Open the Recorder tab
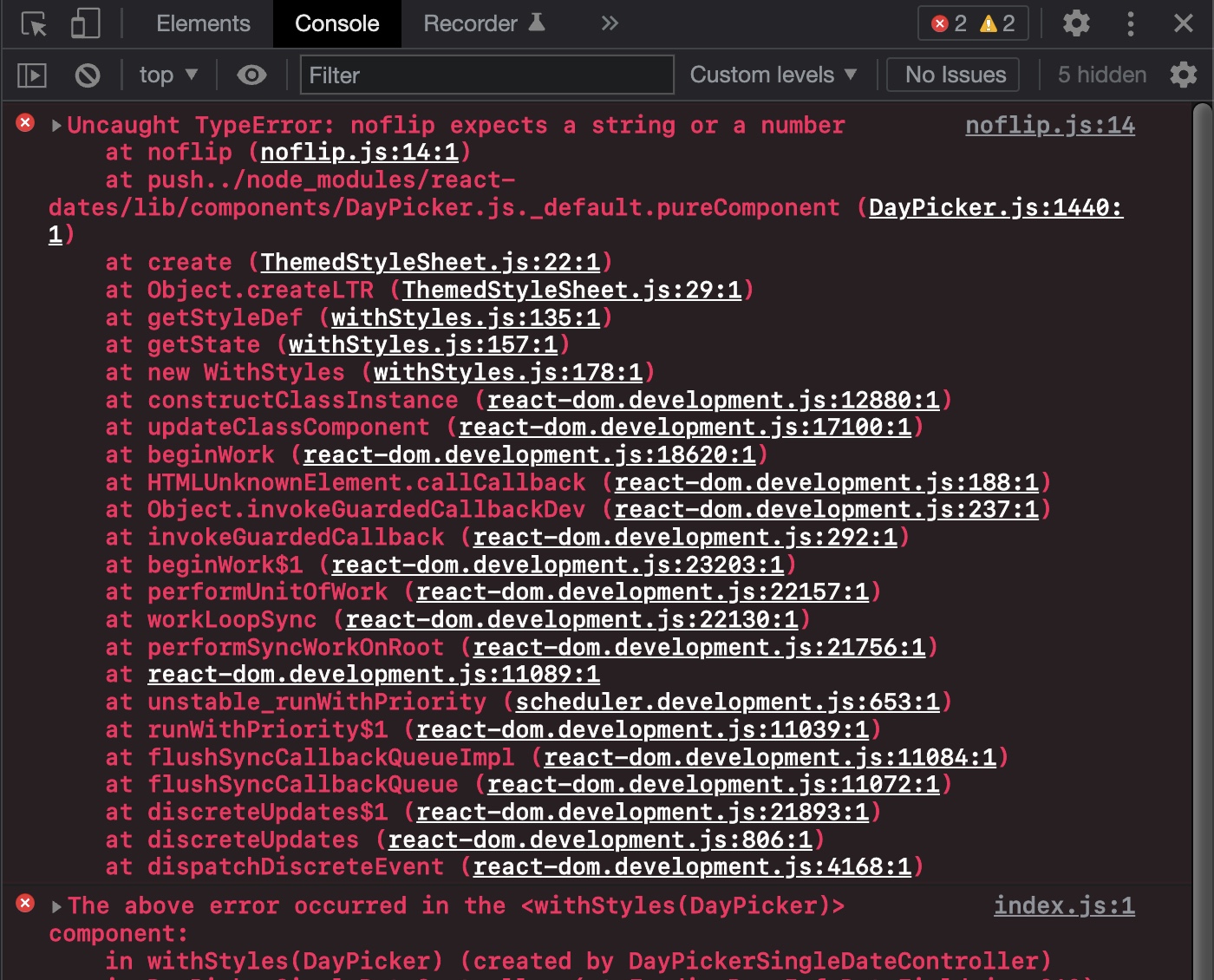Image resolution: width=1214 pixels, height=980 pixels. pyautogui.click(x=470, y=23)
